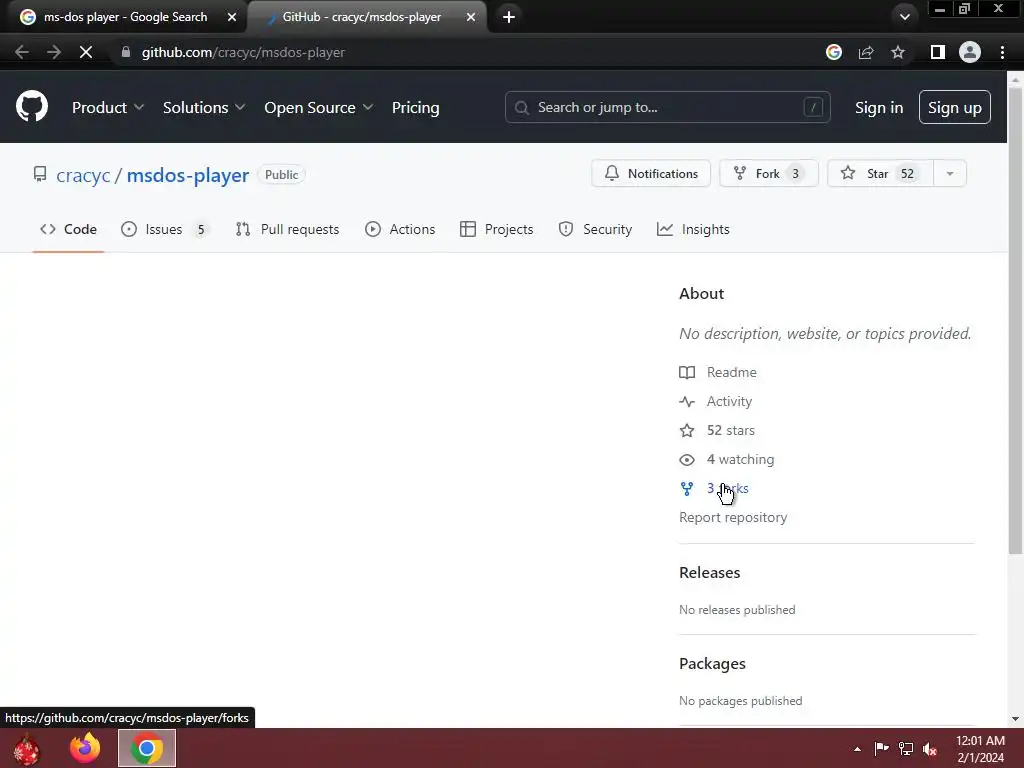The width and height of the screenshot is (1024, 768).
Task: Show hidden tray icons arrow
Action: coord(857,749)
